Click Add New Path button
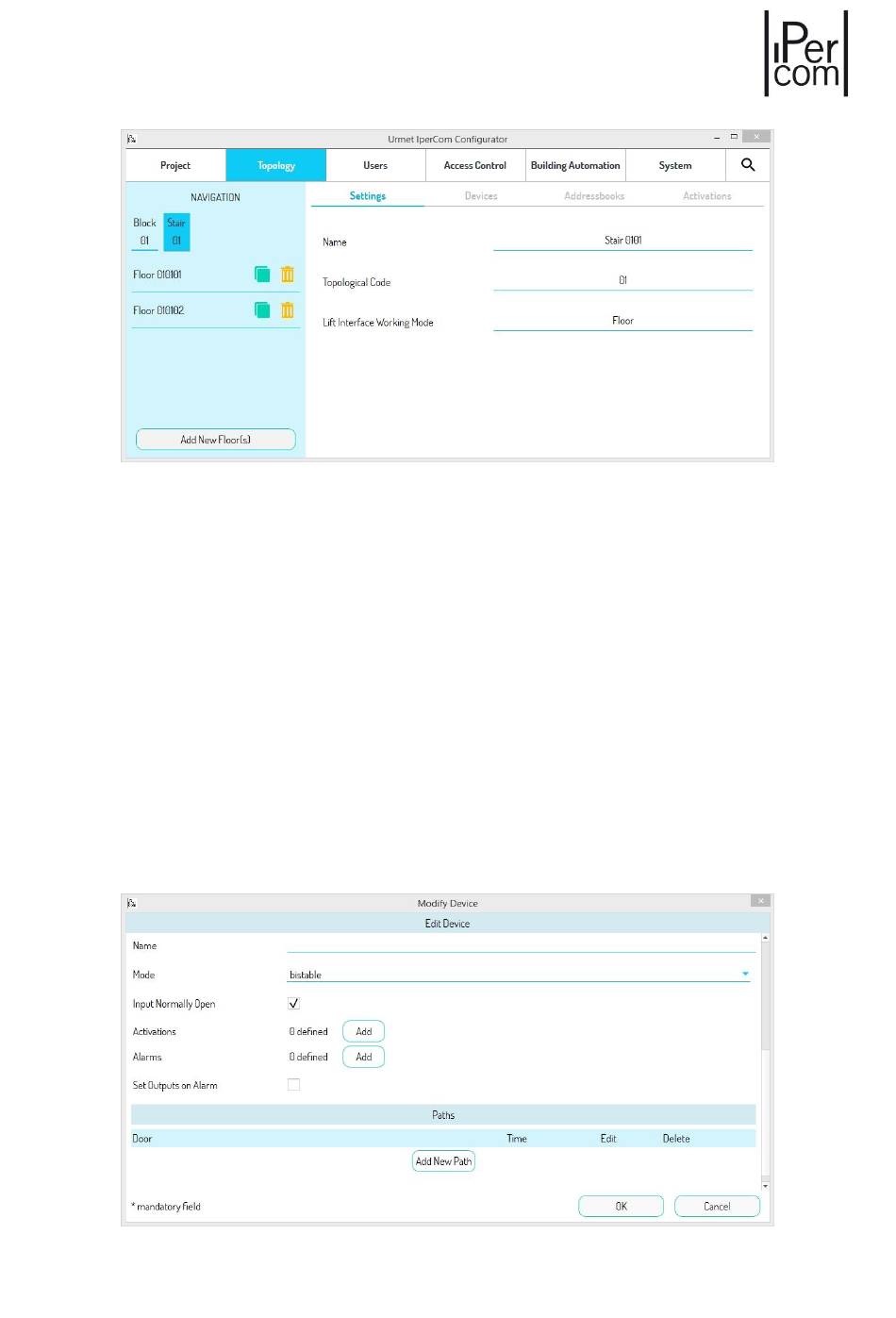This screenshot has height=1318, width=896. coord(443,1161)
